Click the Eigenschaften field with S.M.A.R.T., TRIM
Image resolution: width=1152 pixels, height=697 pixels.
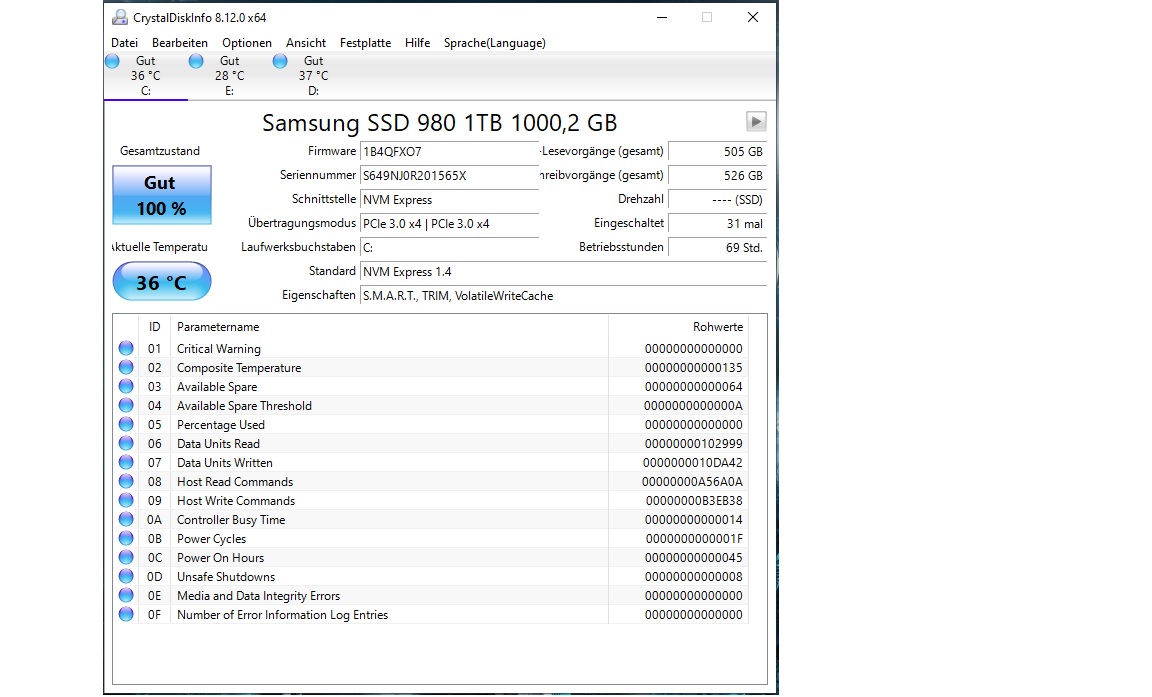(x=564, y=296)
